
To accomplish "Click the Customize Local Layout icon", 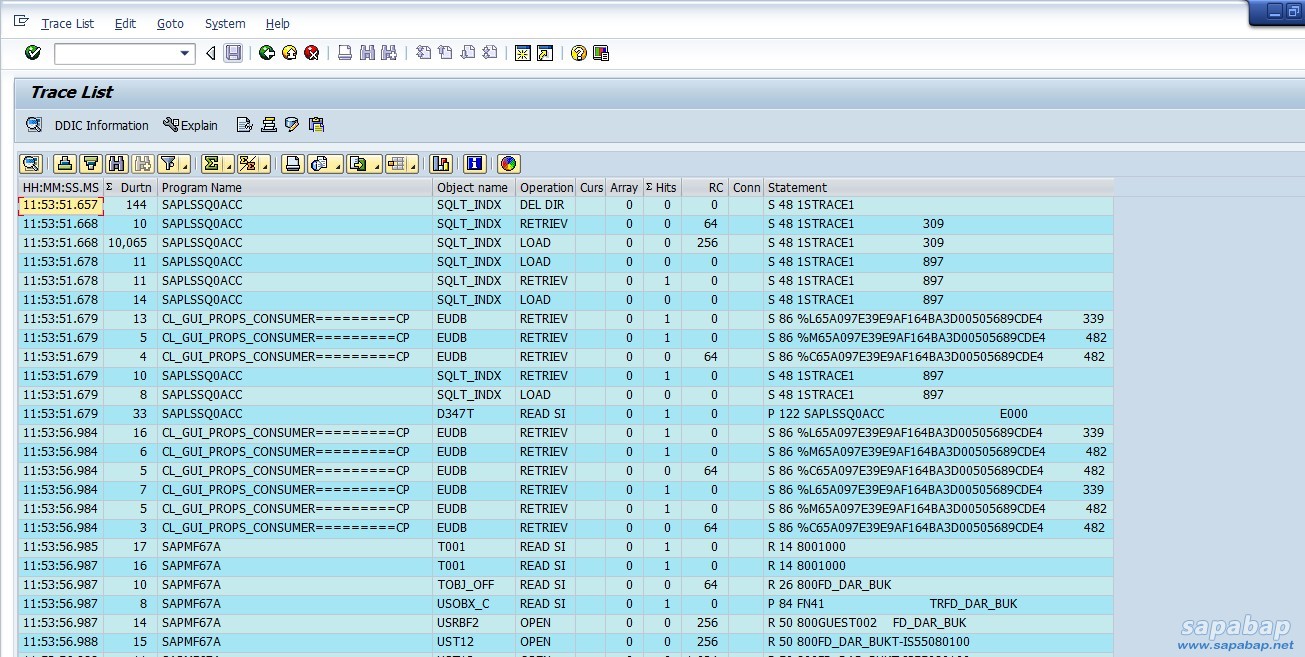I will pos(601,53).
